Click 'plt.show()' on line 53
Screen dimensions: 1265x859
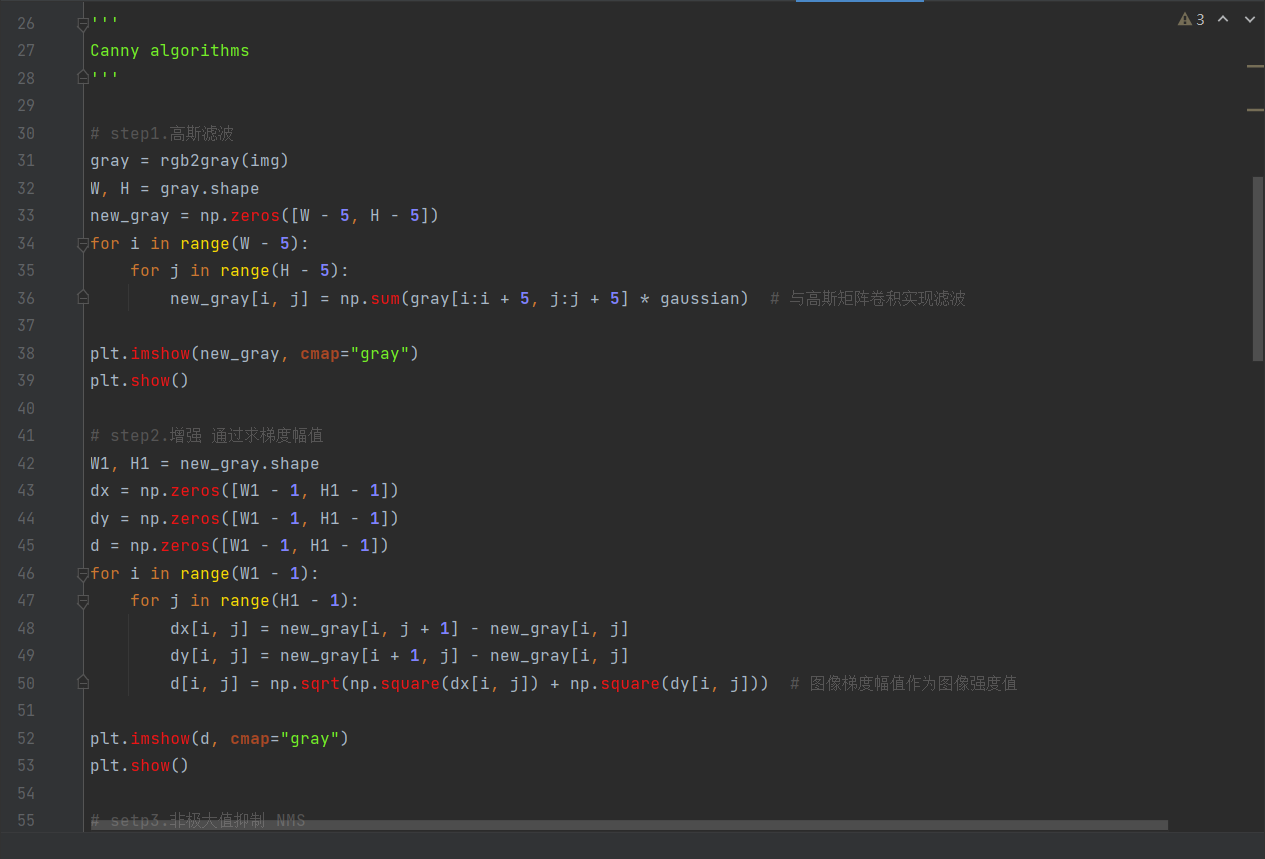pyautogui.click(x=140, y=765)
